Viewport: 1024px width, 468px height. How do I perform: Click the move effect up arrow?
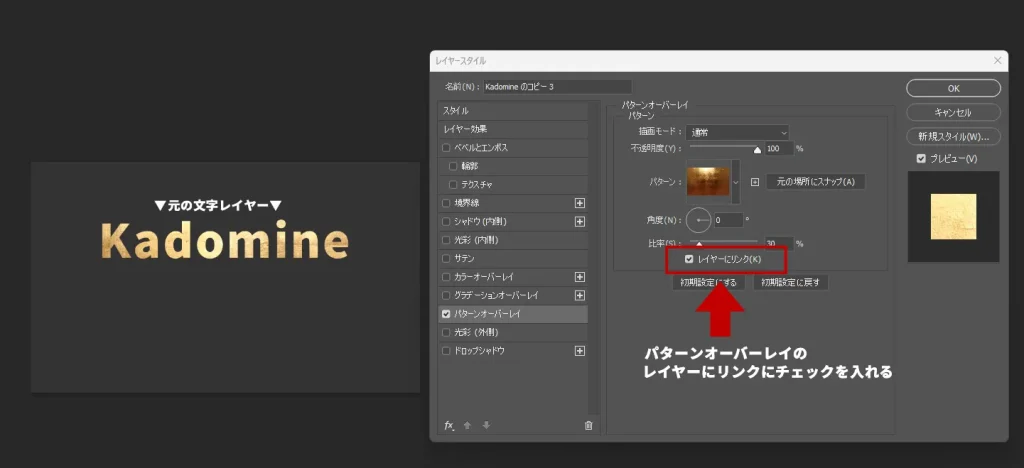[467, 425]
